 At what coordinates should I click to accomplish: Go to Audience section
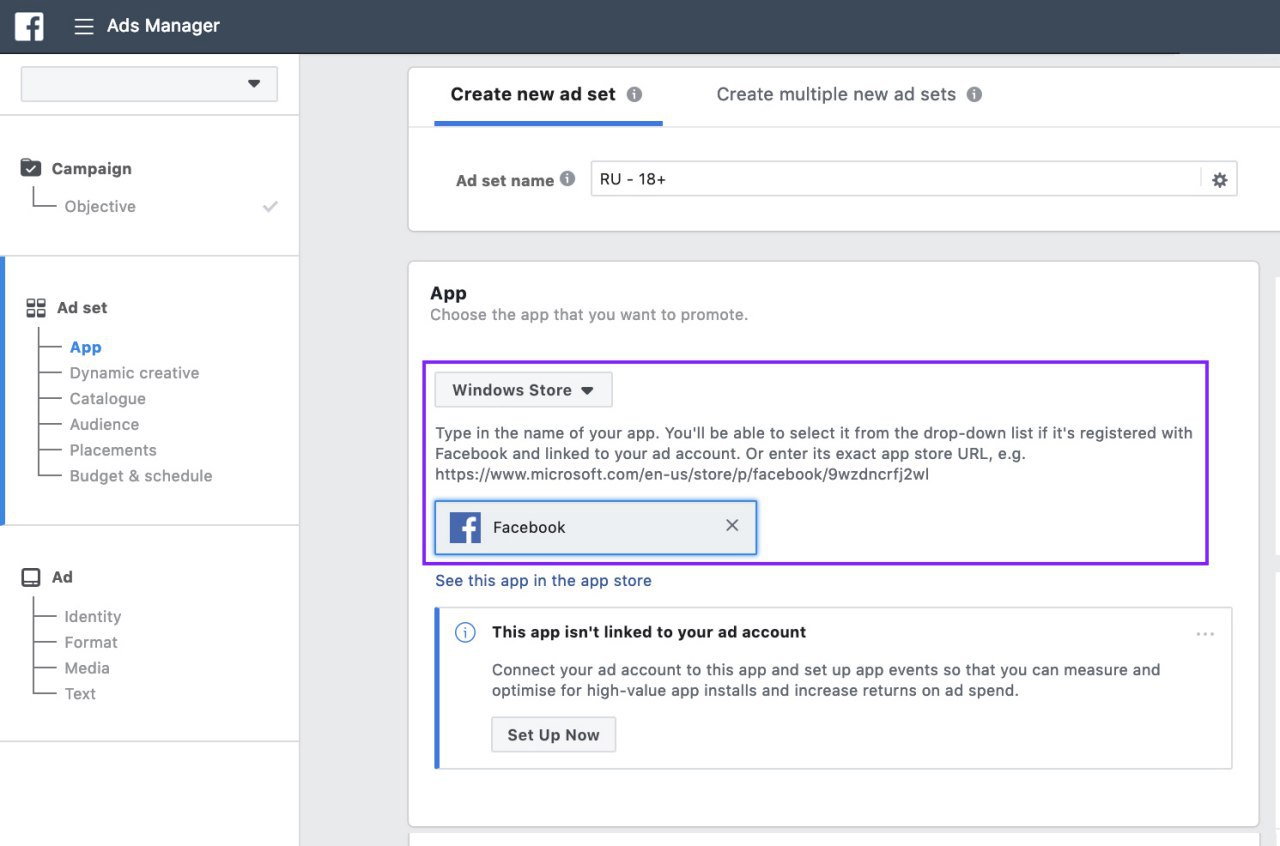(x=104, y=424)
